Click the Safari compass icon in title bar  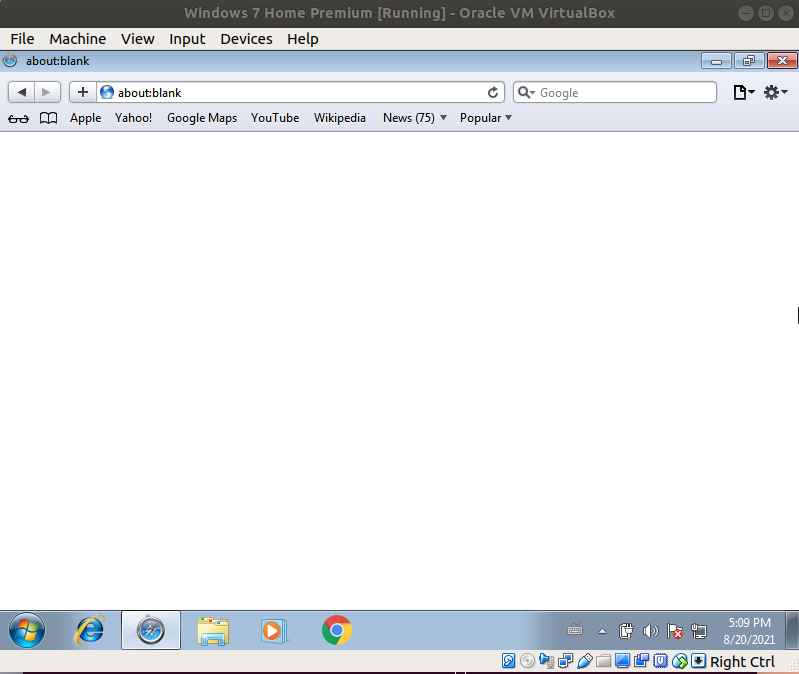[10, 60]
